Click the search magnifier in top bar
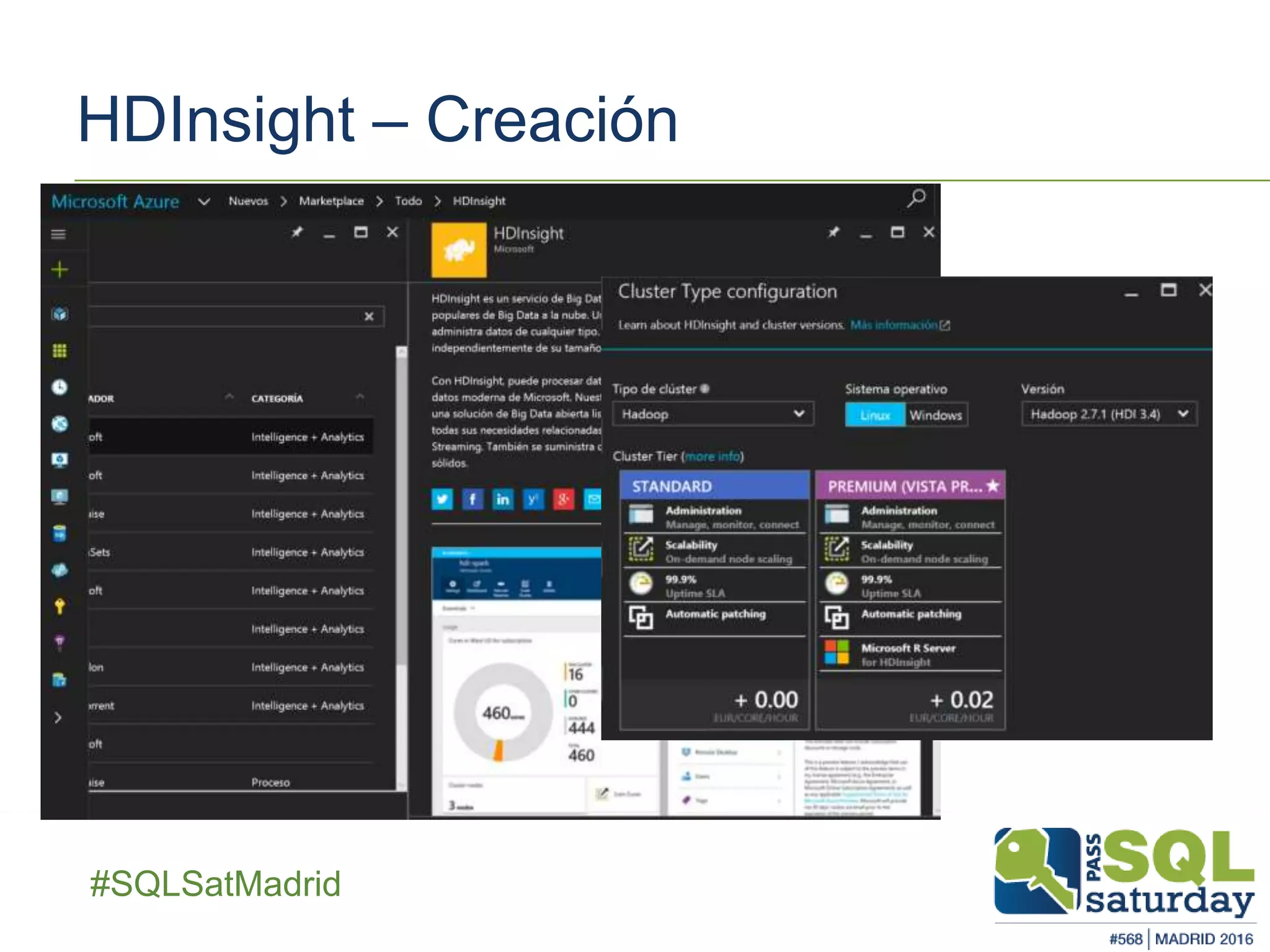 point(917,199)
